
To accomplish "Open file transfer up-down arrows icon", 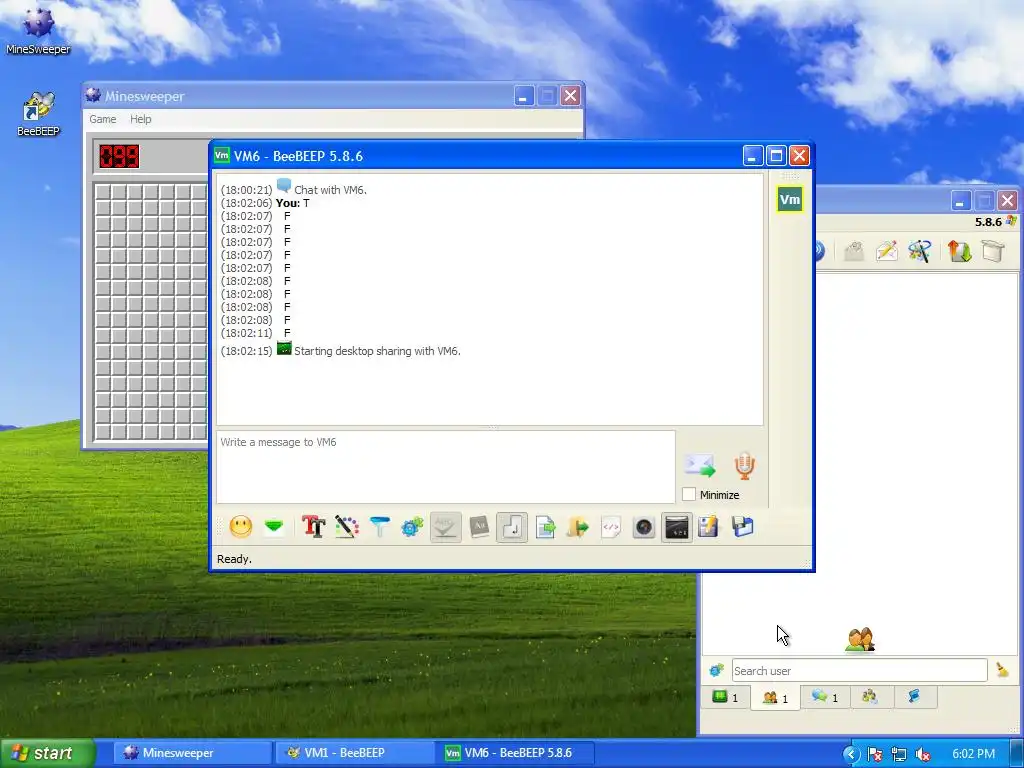I will 959,251.
